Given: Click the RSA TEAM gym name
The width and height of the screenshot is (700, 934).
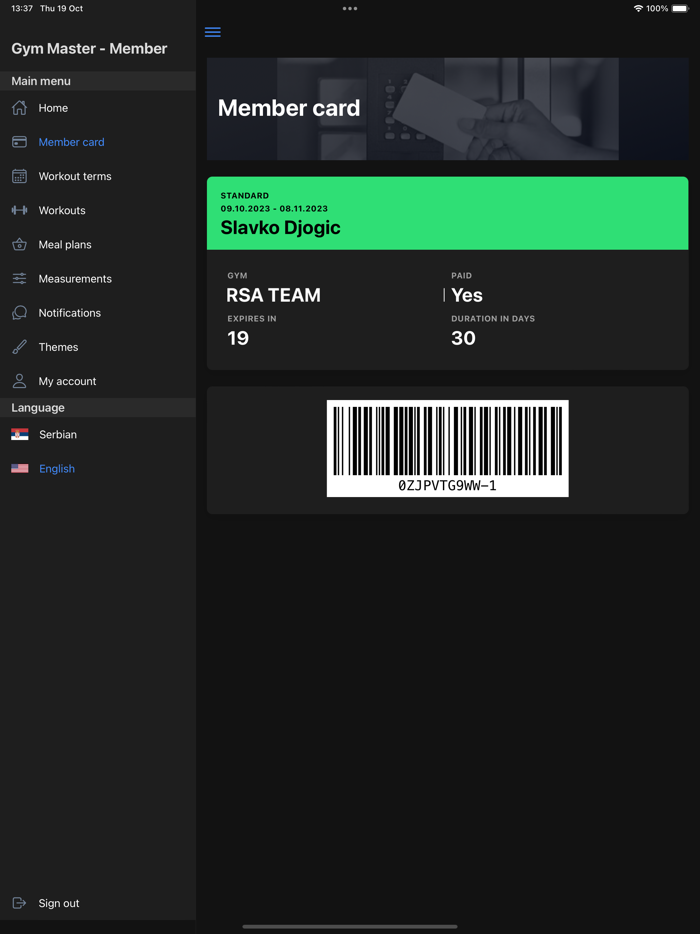Looking at the screenshot, I should pyautogui.click(x=273, y=295).
